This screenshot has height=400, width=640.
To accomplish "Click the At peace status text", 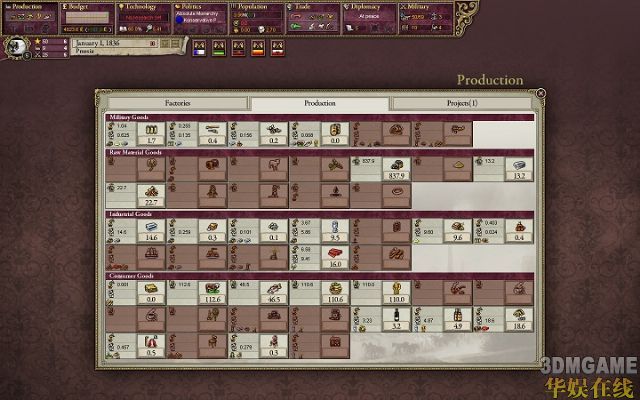I will pyautogui.click(x=369, y=16).
